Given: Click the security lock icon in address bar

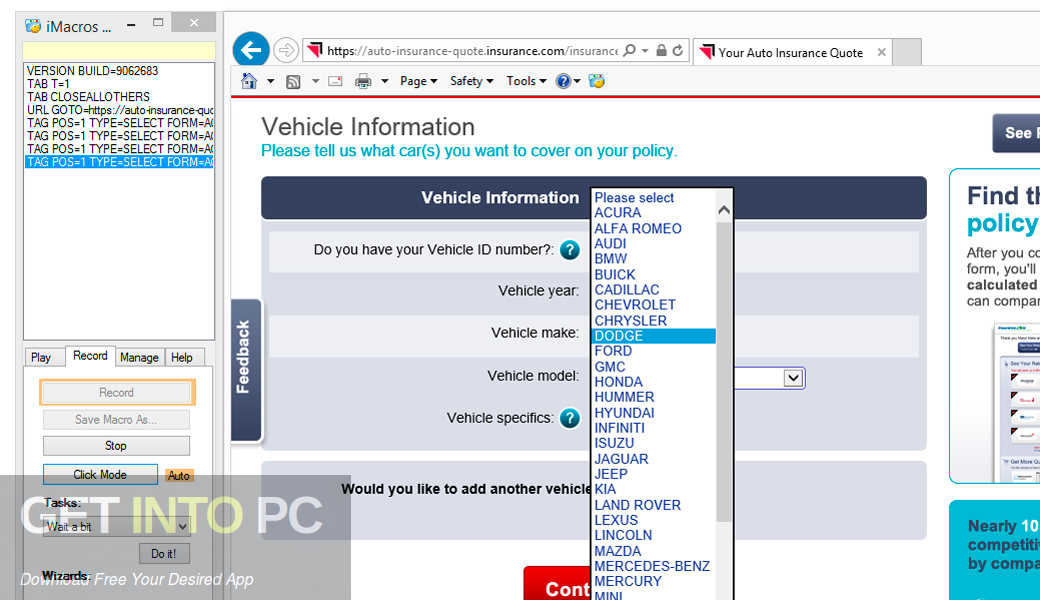Looking at the screenshot, I should click(661, 50).
